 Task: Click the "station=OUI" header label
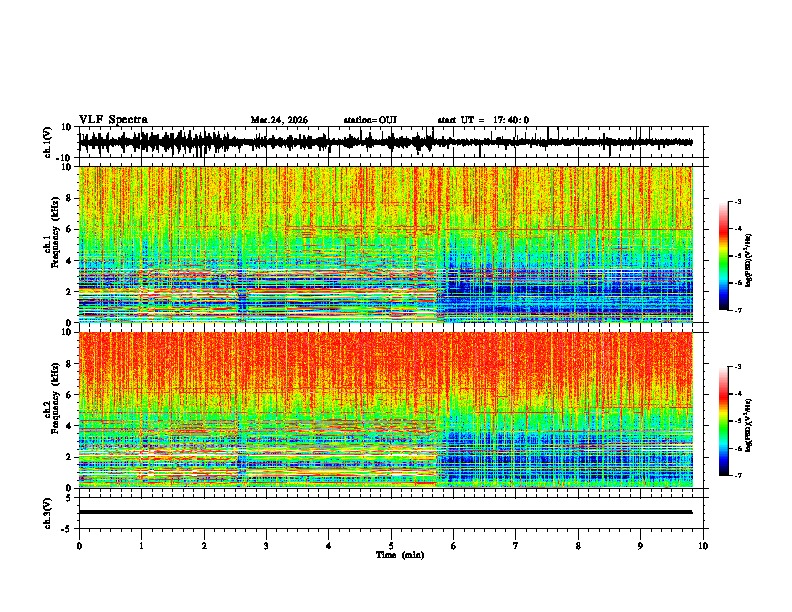coord(370,120)
